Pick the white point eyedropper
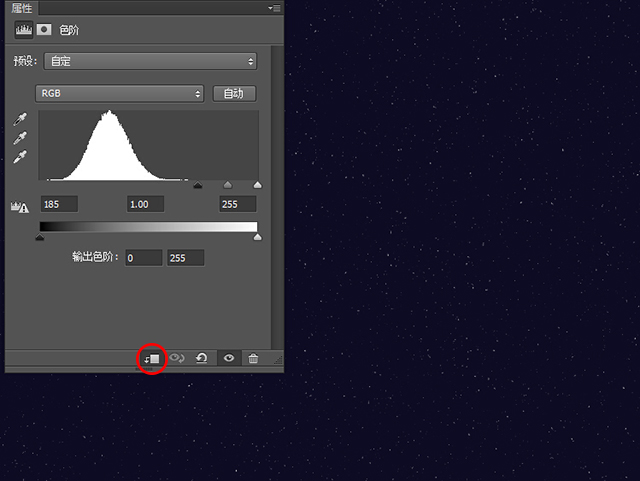 (20, 158)
